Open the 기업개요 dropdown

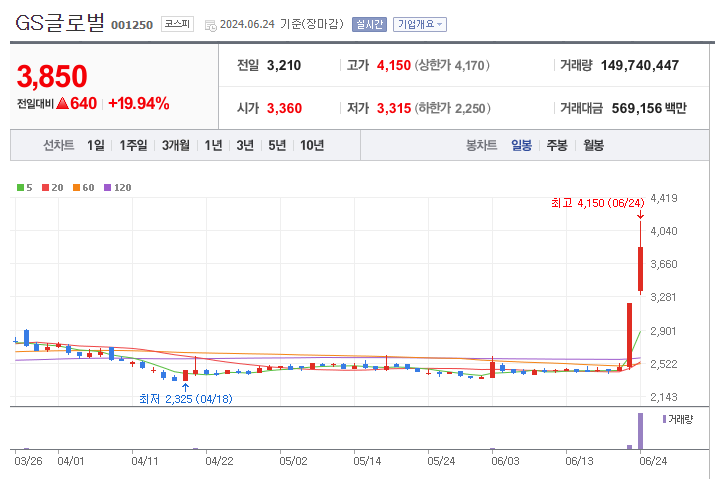(x=420, y=24)
